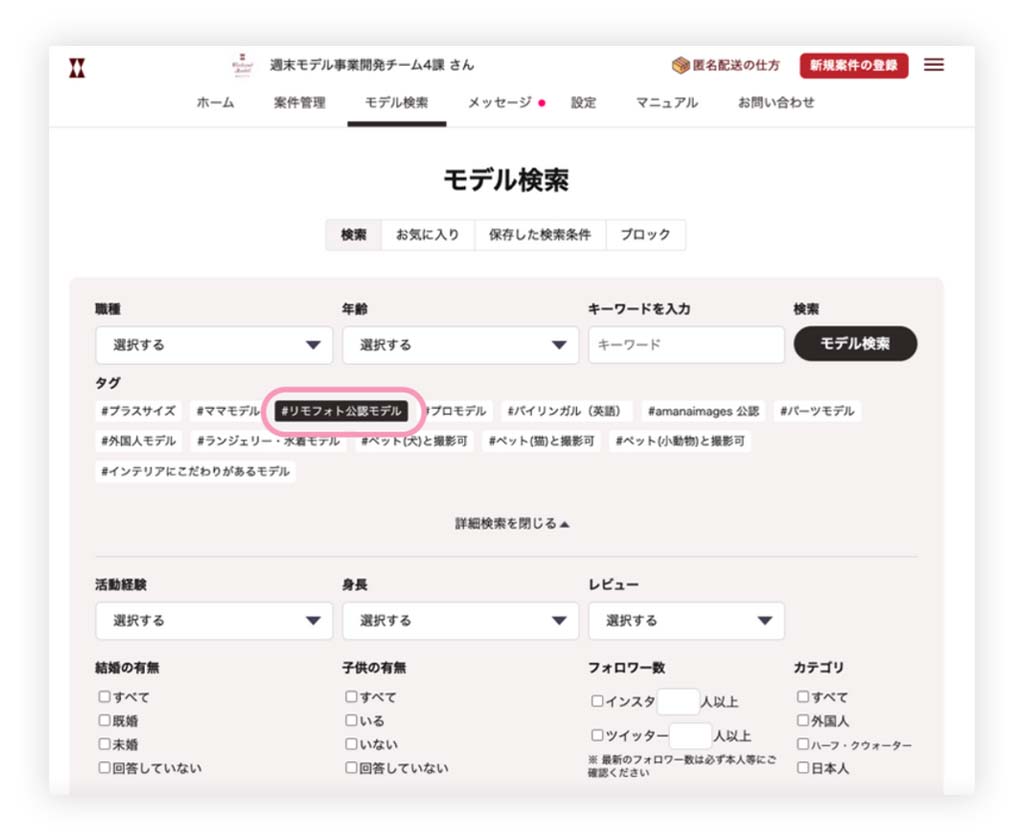Expand the 年齢 dropdown
The image size is (1024, 840).
click(x=460, y=345)
